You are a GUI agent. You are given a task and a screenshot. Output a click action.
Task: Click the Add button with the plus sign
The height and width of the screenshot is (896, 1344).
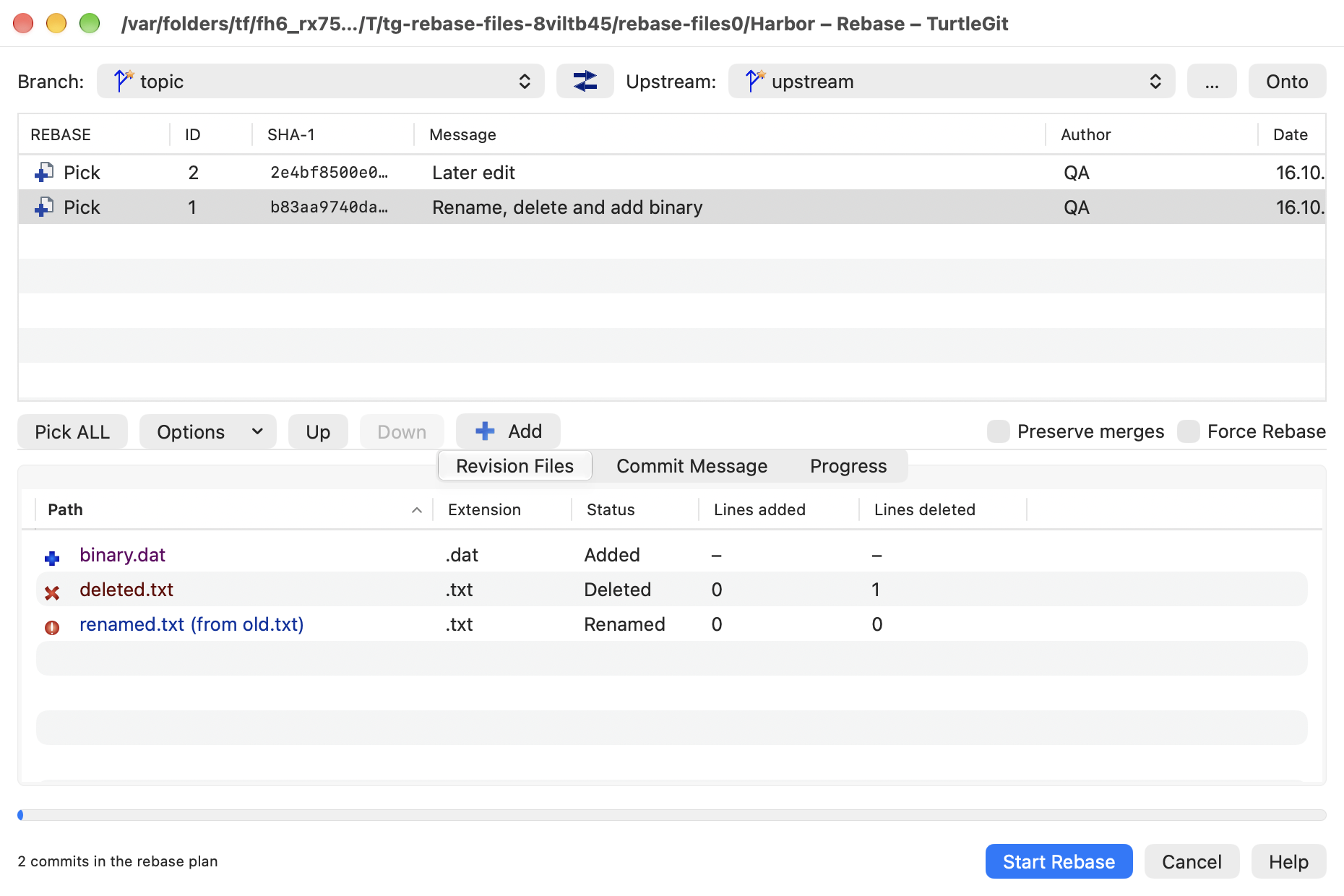(x=508, y=431)
